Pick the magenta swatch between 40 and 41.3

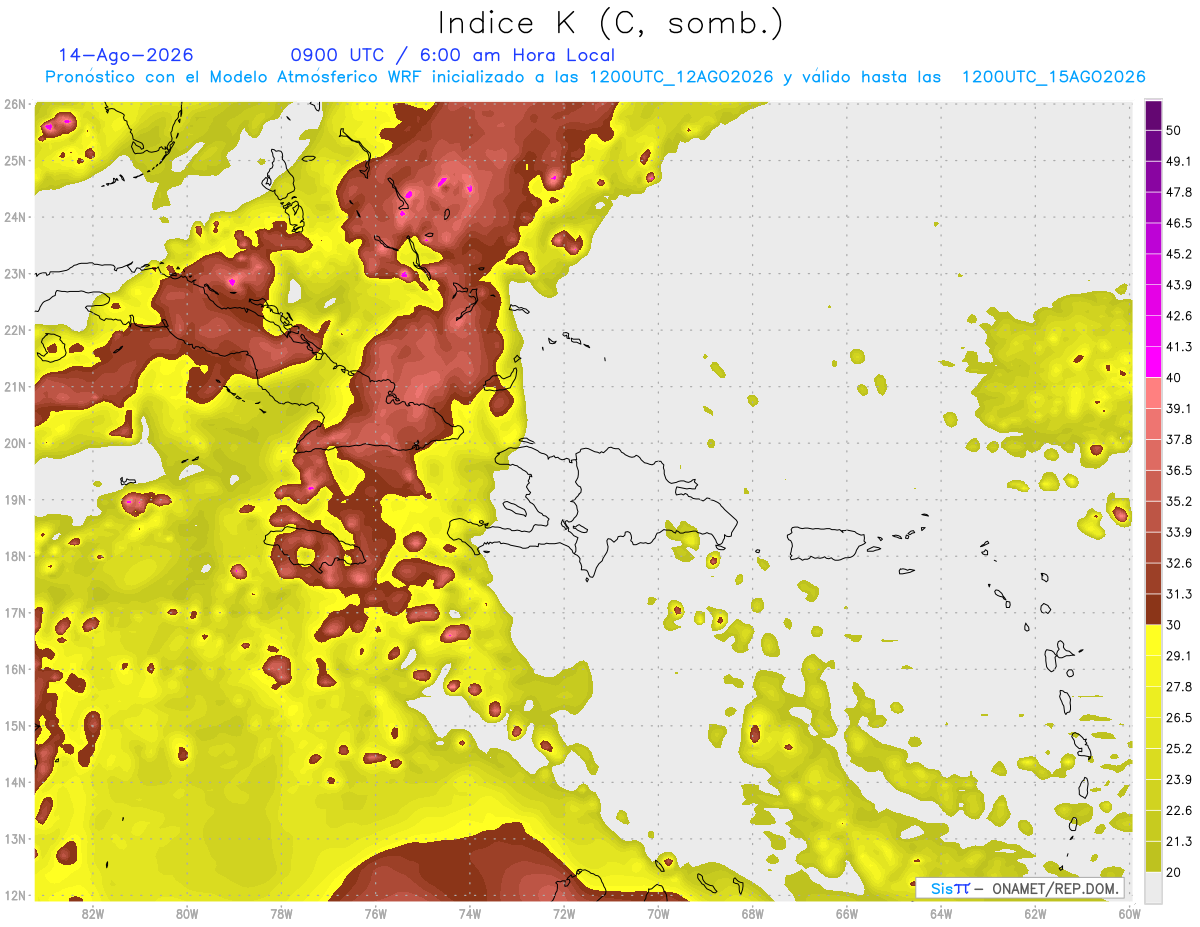1153,362
